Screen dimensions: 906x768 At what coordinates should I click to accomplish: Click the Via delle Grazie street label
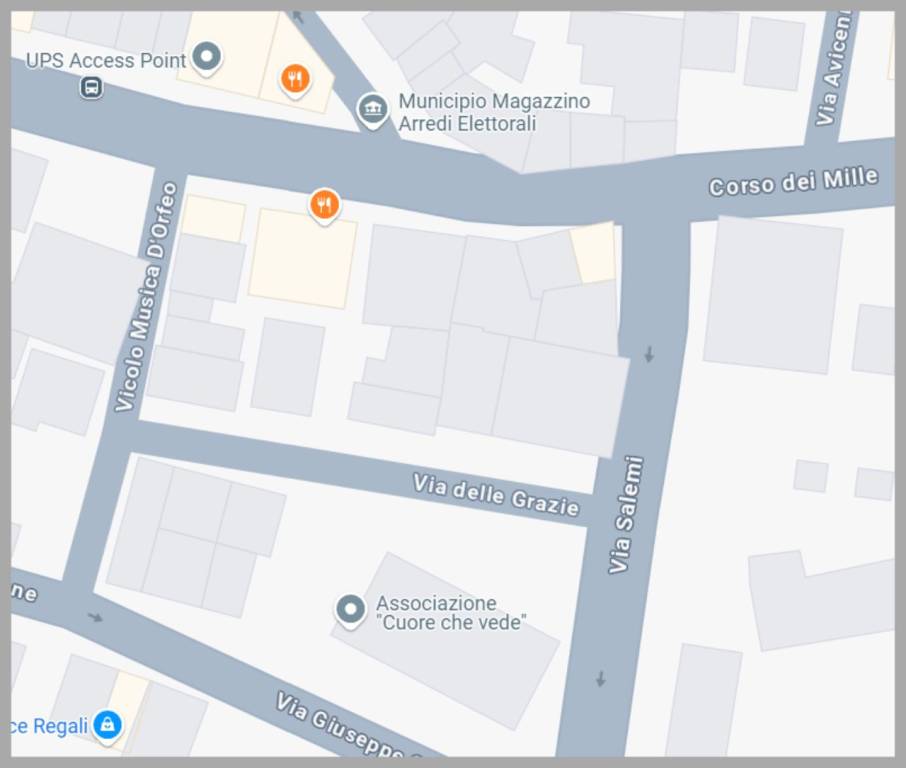(496, 495)
